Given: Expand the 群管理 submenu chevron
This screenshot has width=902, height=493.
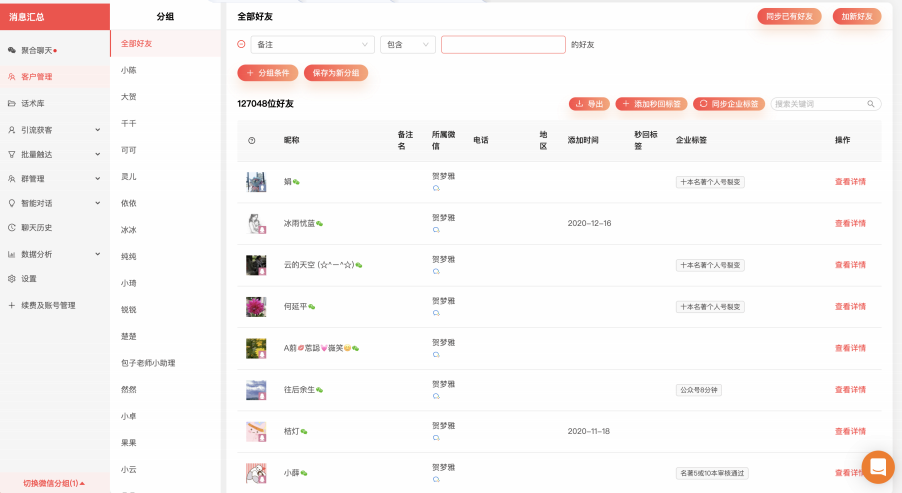Looking at the screenshot, I should (98, 179).
